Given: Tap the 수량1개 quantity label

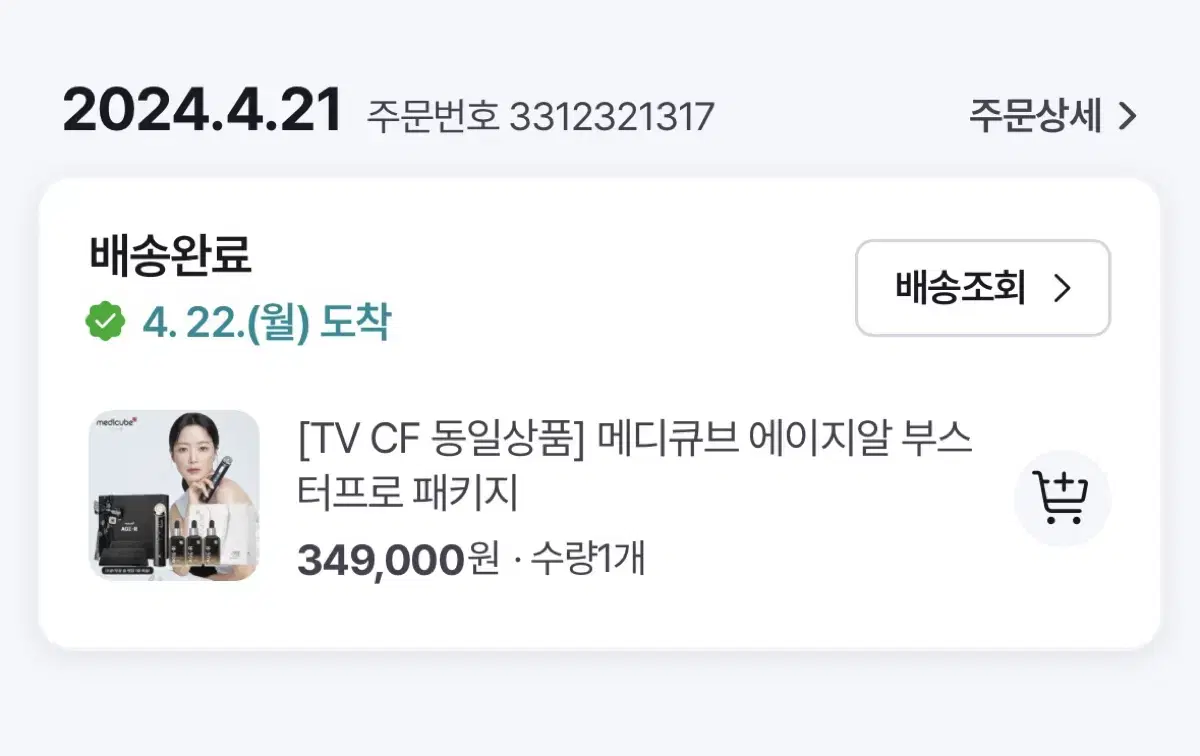Looking at the screenshot, I should click(586, 559).
